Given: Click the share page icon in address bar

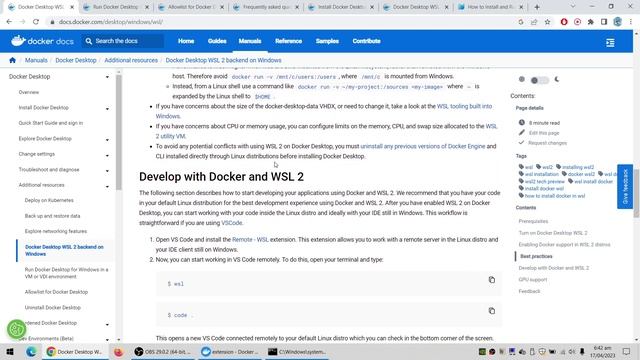Looking at the screenshot, I should point(534,22).
